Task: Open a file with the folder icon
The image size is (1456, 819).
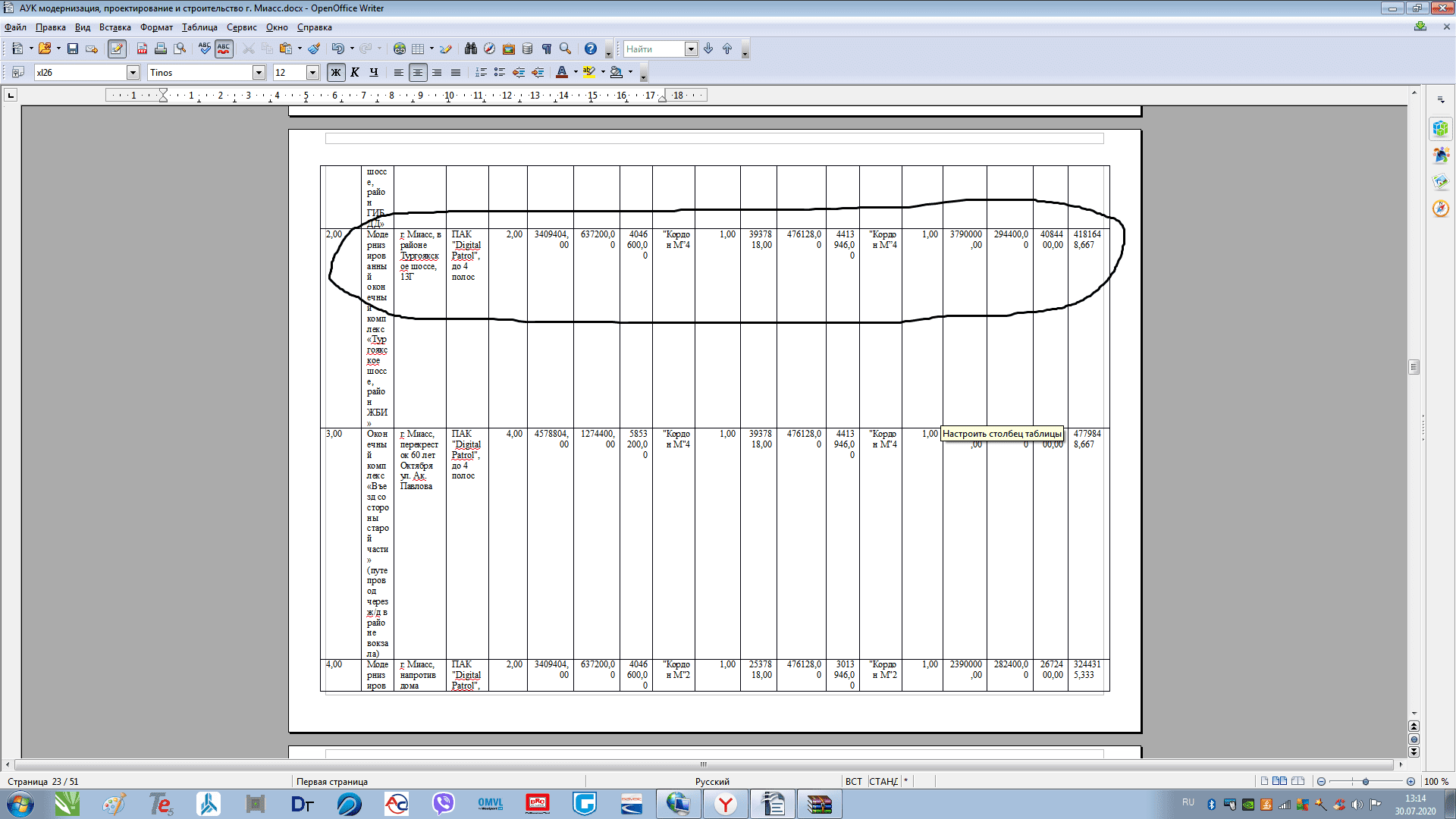Action: 45,49
